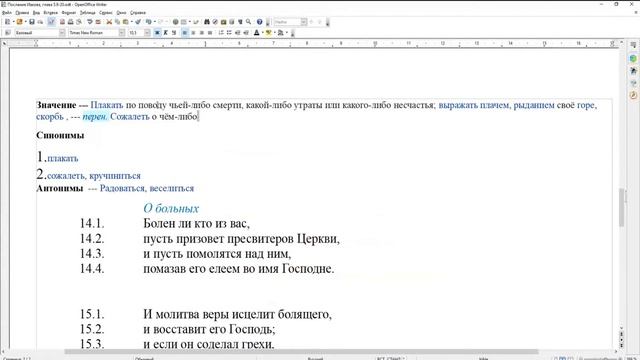Image resolution: width=640 pixels, height=360 pixels.
Task: Open the Формат menu
Action: tap(69, 13)
